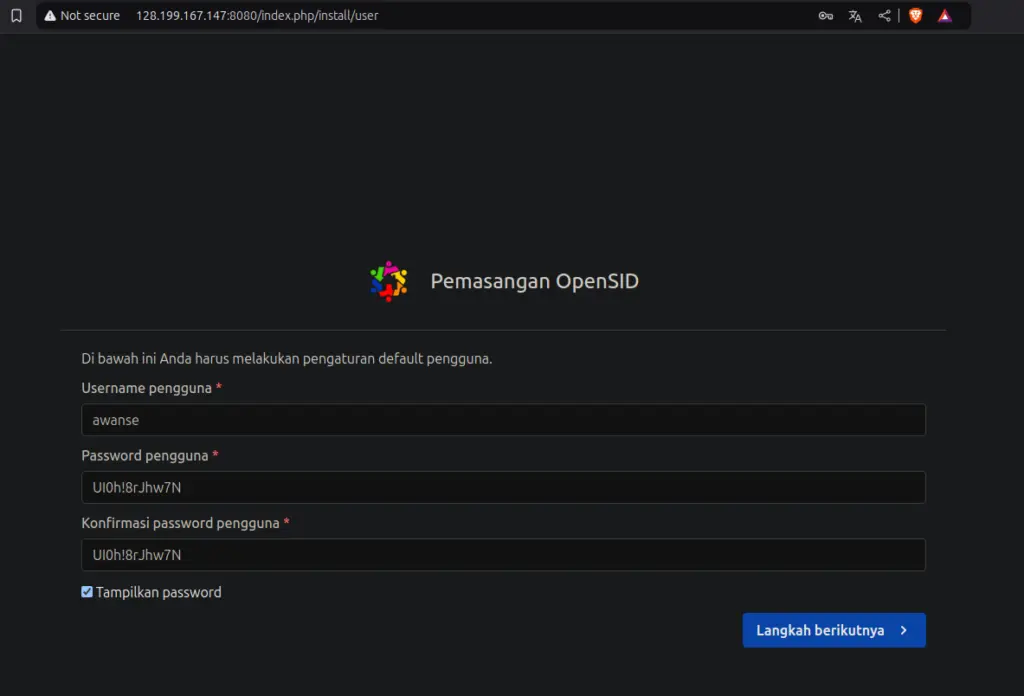Uncheck the Tampilkan password checkbox

tap(86, 591)
